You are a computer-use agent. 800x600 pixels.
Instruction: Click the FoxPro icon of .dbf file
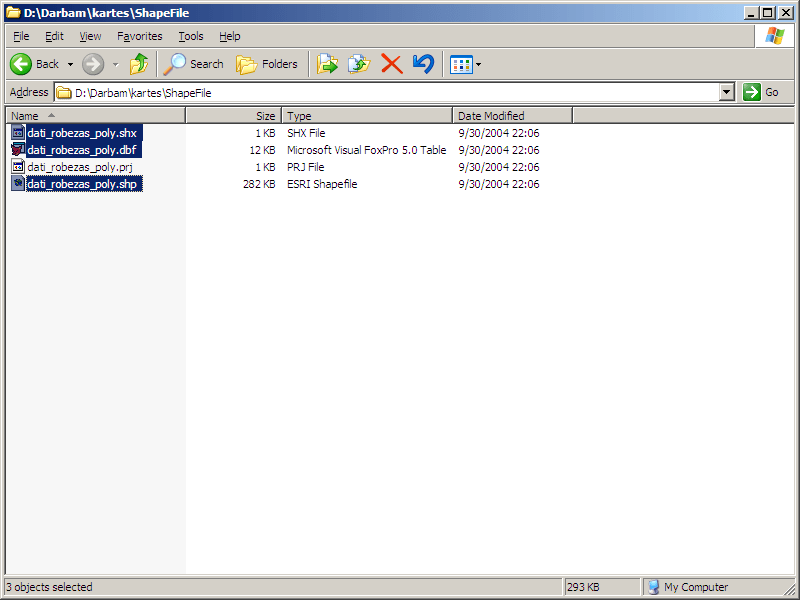18,149
